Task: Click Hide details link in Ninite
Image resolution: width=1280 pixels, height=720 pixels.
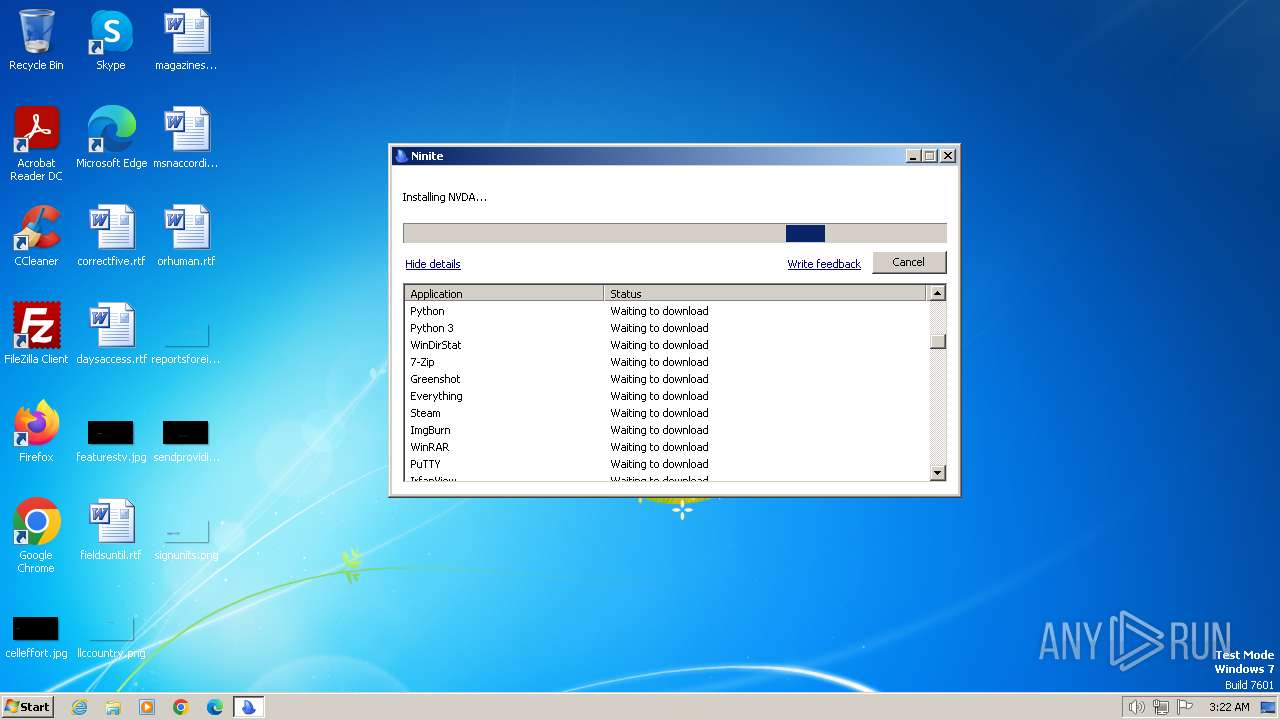Action: [x=433, y=264]
